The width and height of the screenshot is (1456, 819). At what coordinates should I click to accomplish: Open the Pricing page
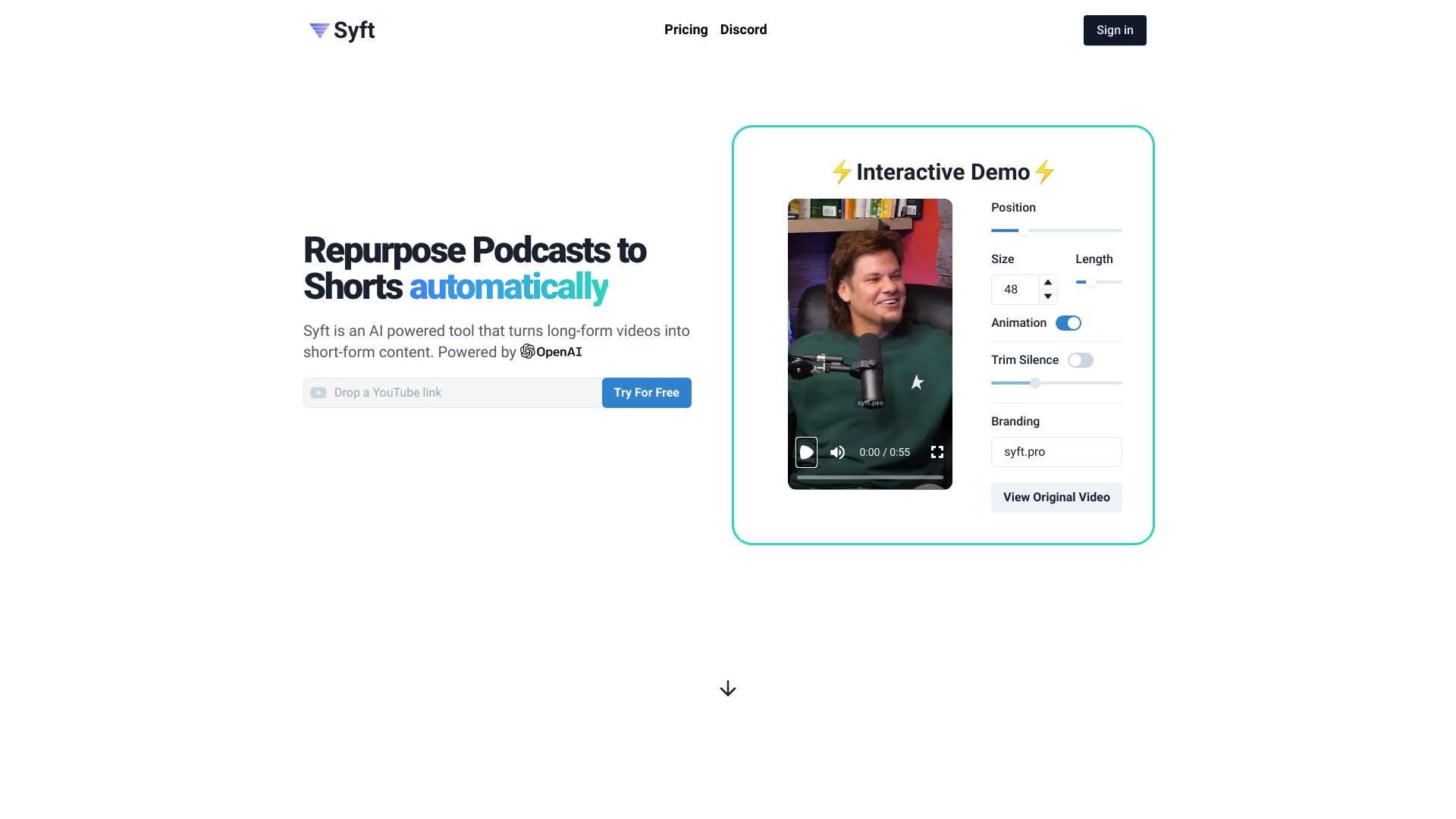[686, 30]
